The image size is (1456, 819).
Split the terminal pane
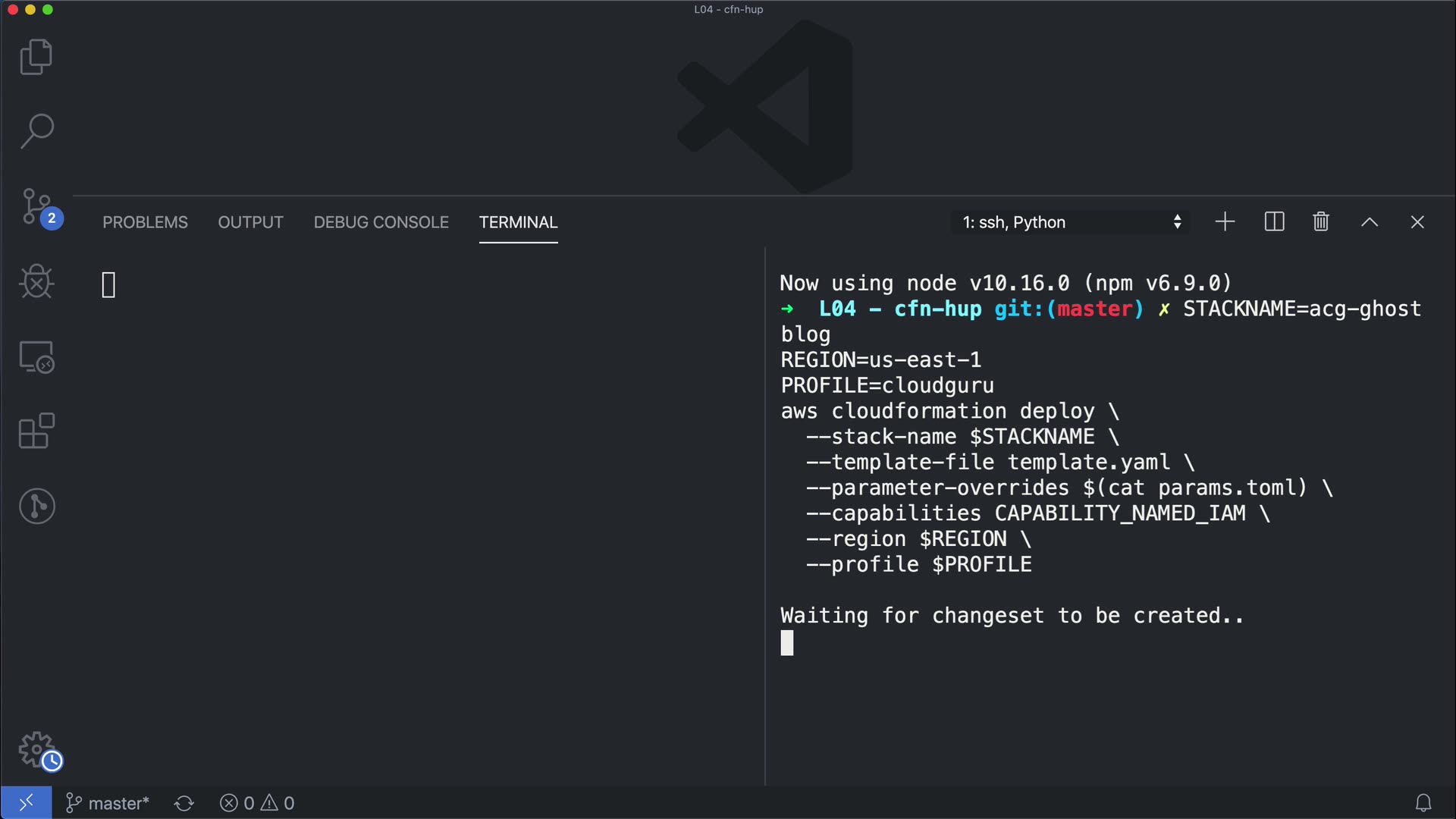pyautogui.click(x=1274, y=222)
